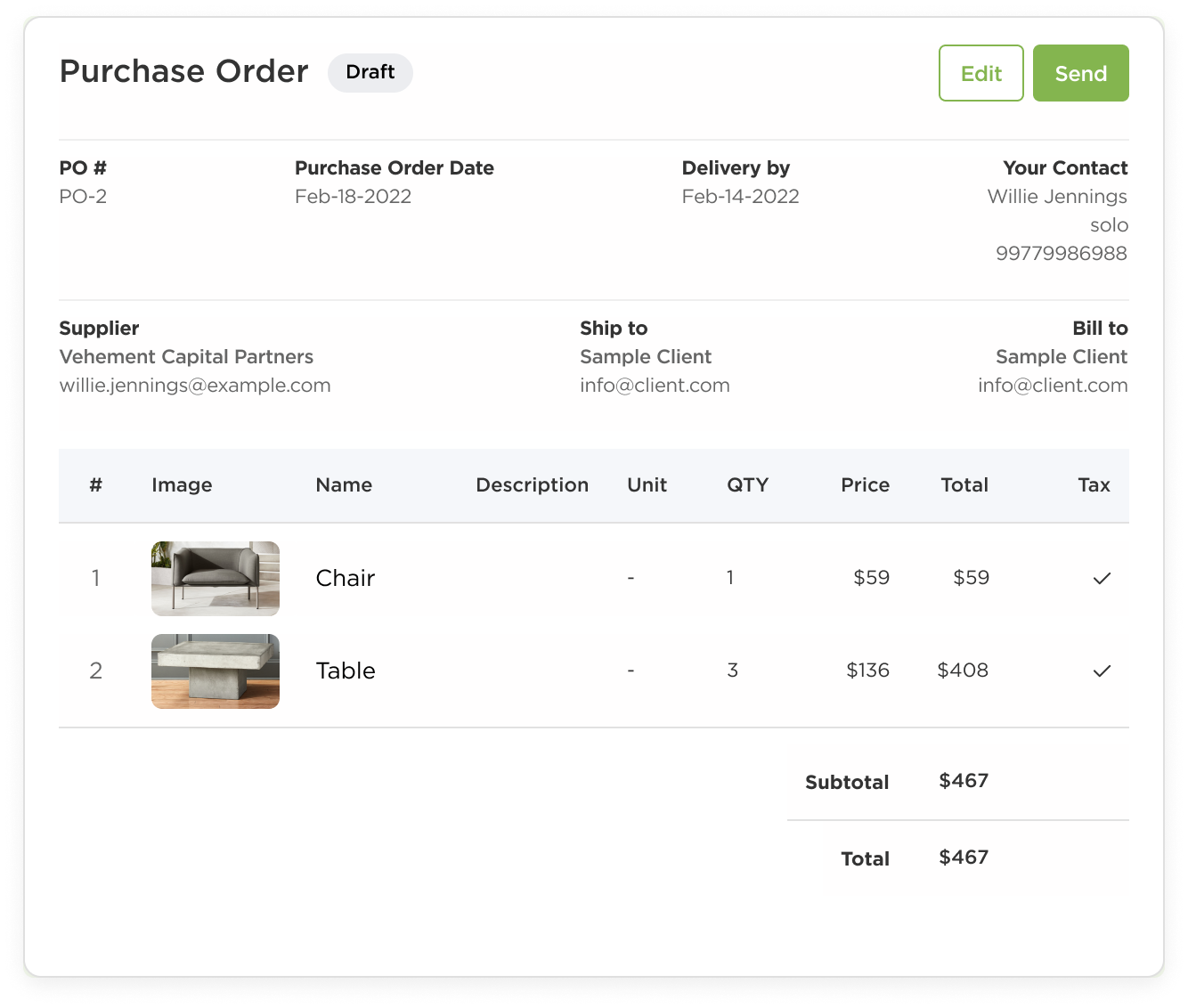Click the delivery date Feb-14-2022
1188x1008 pixels.
(x=740, y=196)
